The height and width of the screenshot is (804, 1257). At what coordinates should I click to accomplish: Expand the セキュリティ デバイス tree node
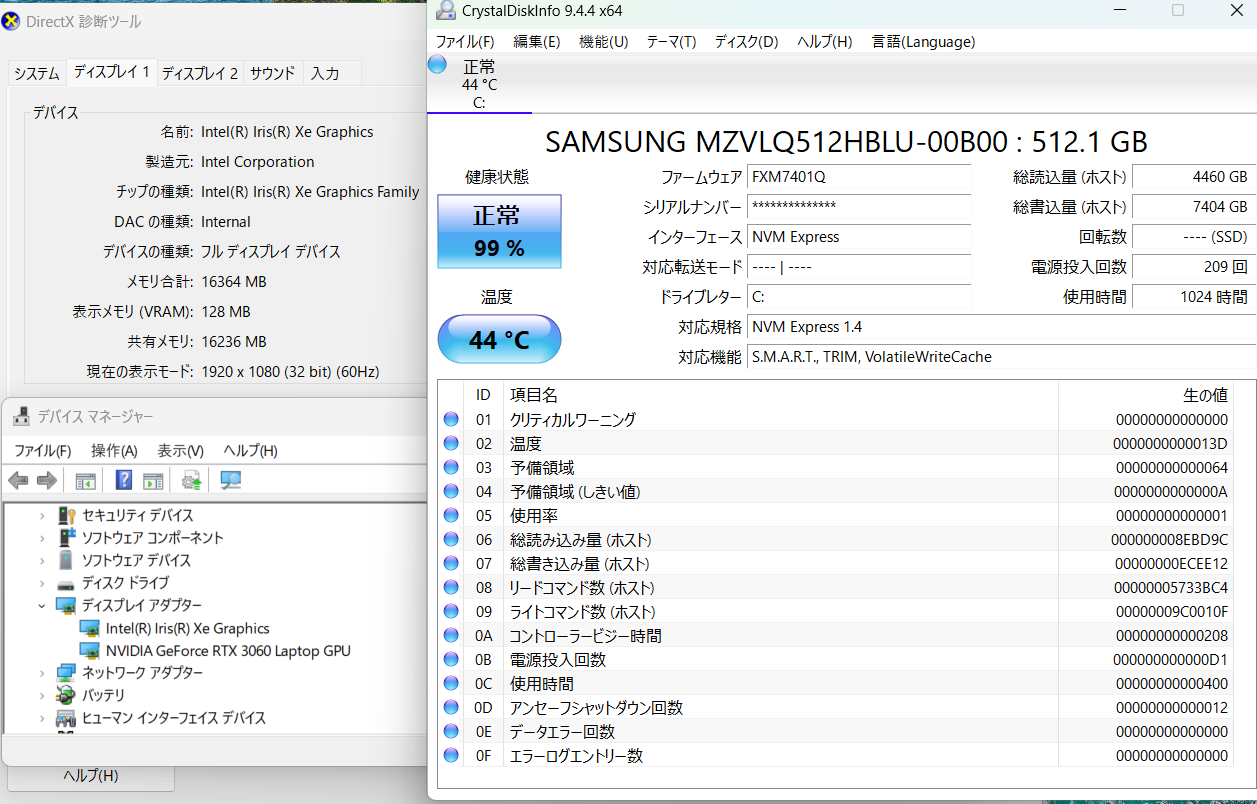[42, 515]
